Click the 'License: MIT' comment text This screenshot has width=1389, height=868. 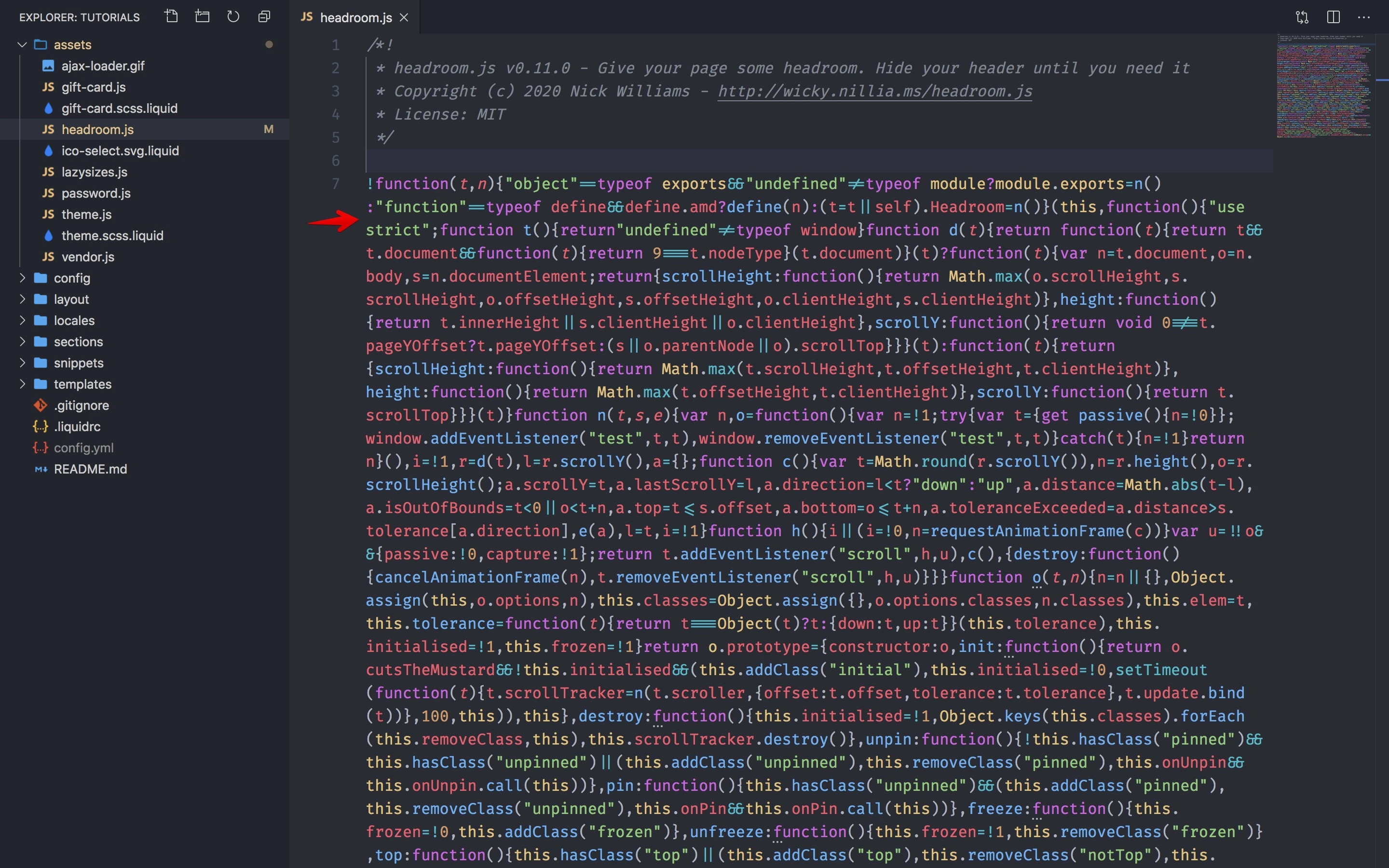[449, 114]
